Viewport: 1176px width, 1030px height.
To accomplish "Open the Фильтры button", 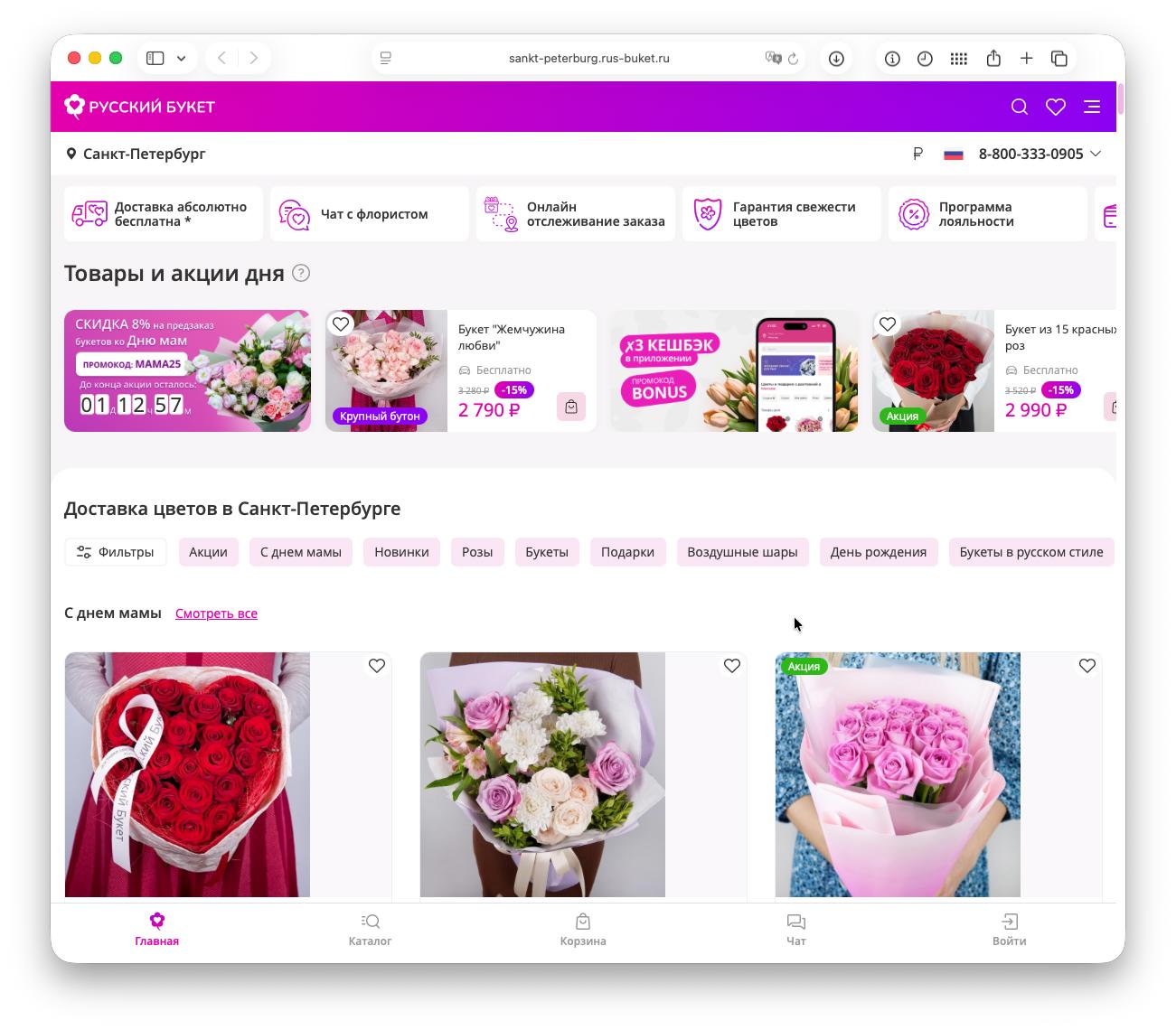I will coord(115,552).
